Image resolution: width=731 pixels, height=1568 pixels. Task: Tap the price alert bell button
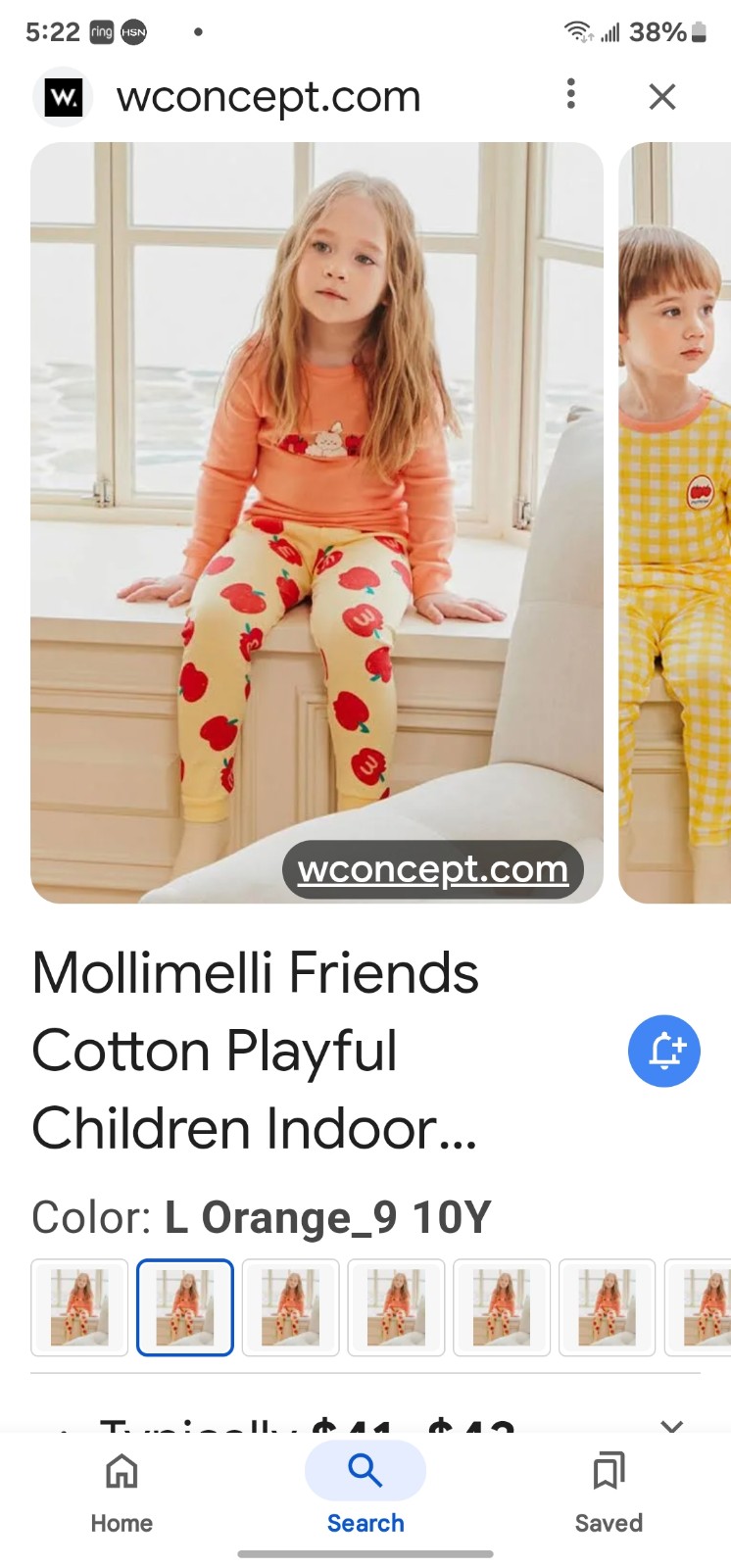[663, 1051]
